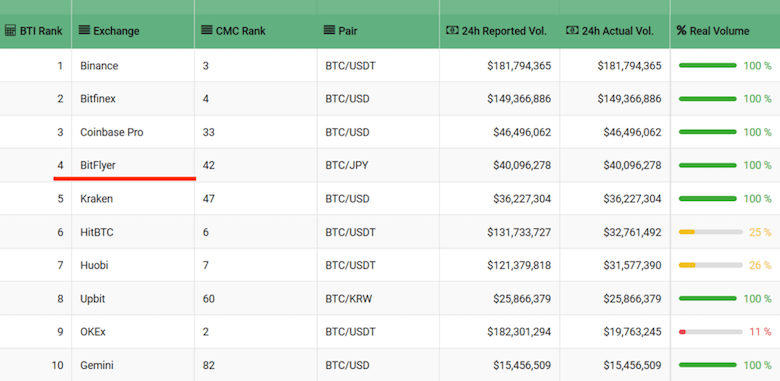Sort by the Real Volume header text
The image size is (780, 381).
point(719,31)
